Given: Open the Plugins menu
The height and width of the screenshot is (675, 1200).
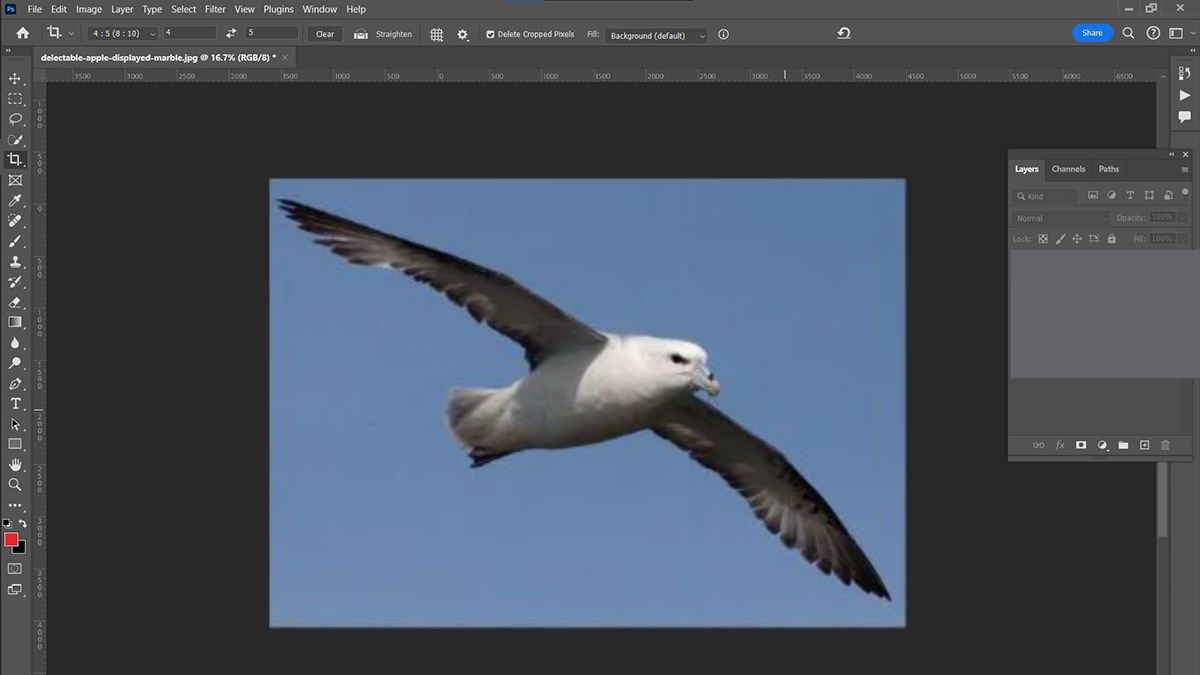Looking at the screenshot, I should [279, 9].
